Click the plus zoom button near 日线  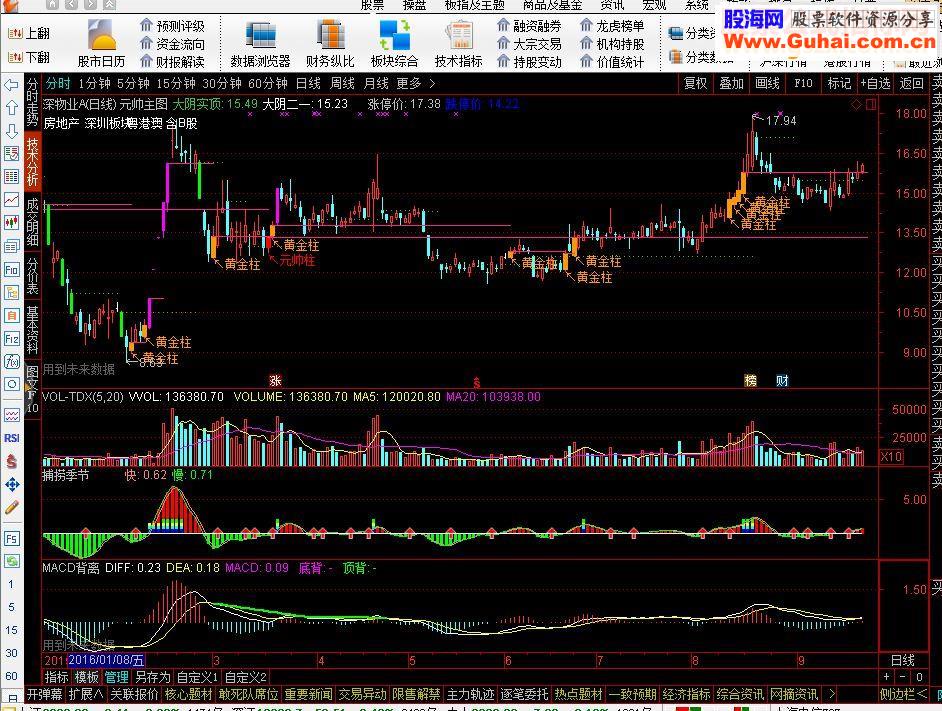pos(887,677)
